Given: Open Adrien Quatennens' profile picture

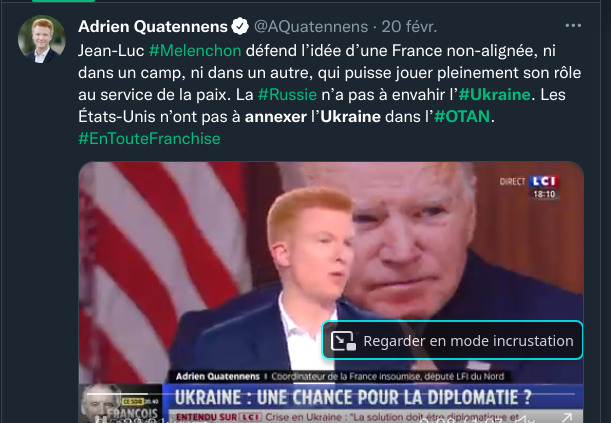Looking at the screenshot, I should (42, 39).
